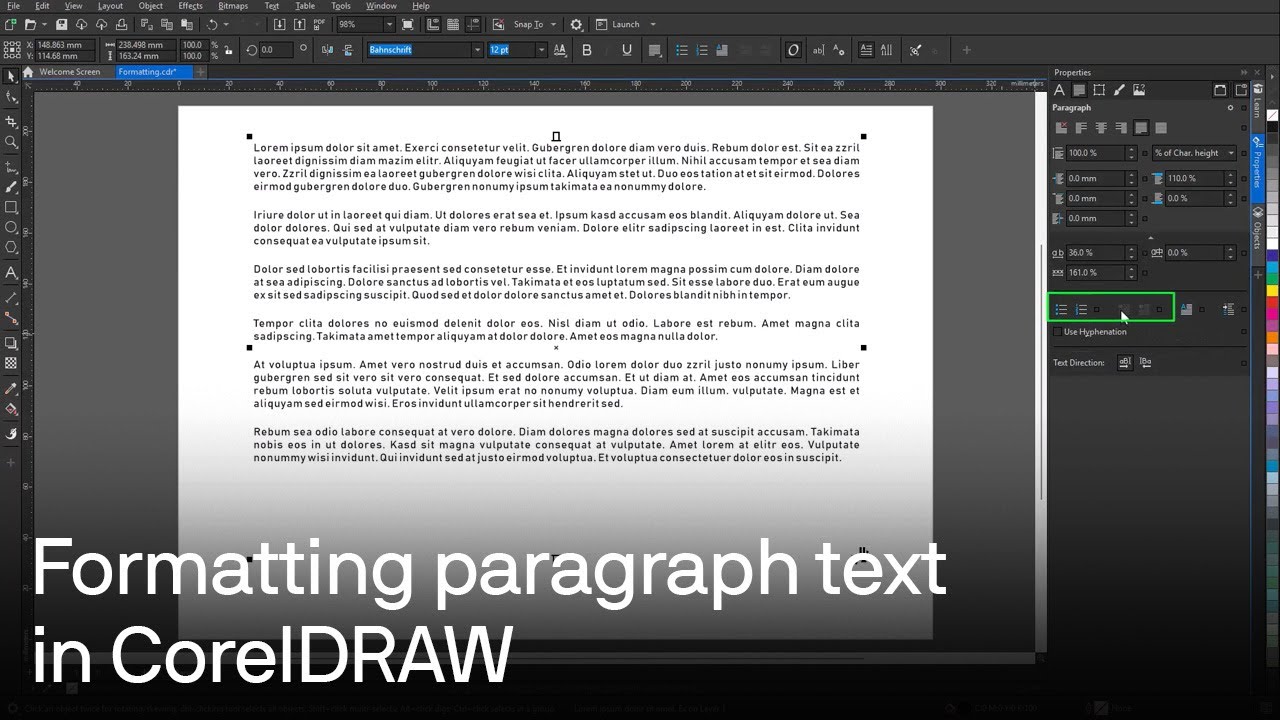This screenshot has height=720, width=1280.
Task: Select Center alignment in Paragraph section
Action: click(1101, 128)
